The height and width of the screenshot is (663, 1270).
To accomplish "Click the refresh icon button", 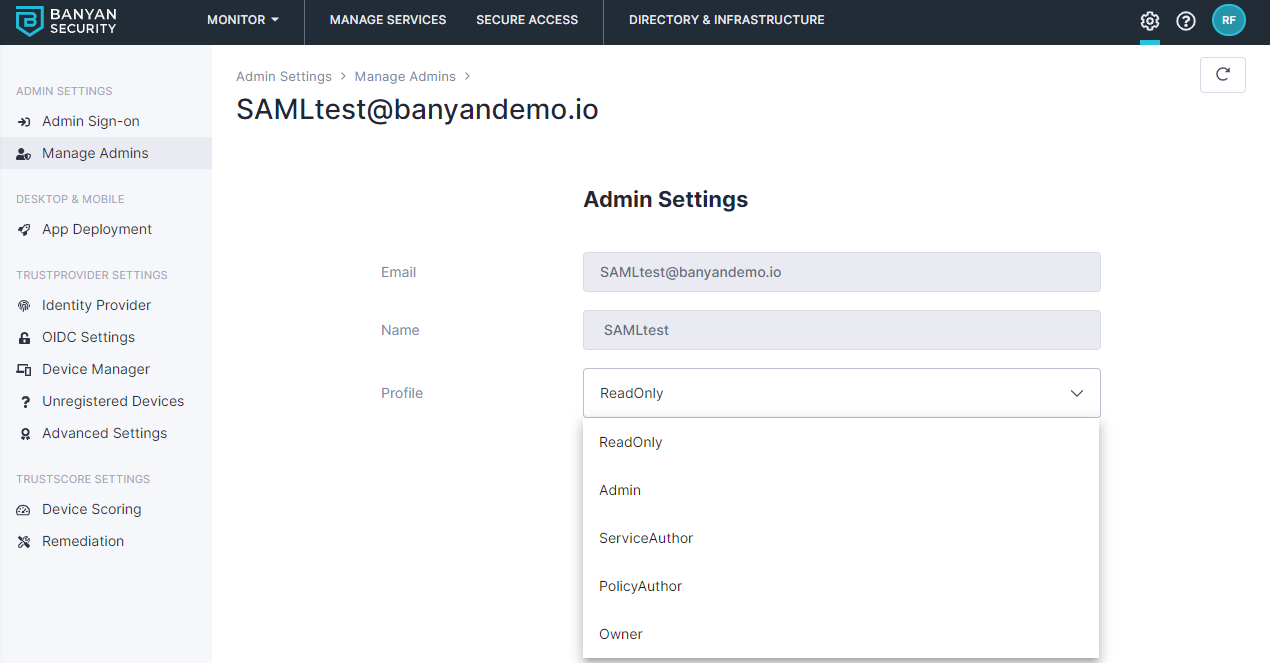I will pos(1222,75).
